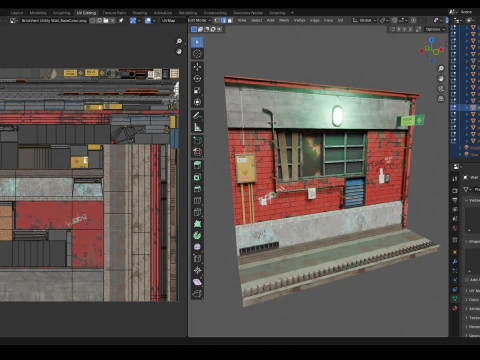Select the Spin tool
The height and width of the screenshot is (360, 480).
197,235
